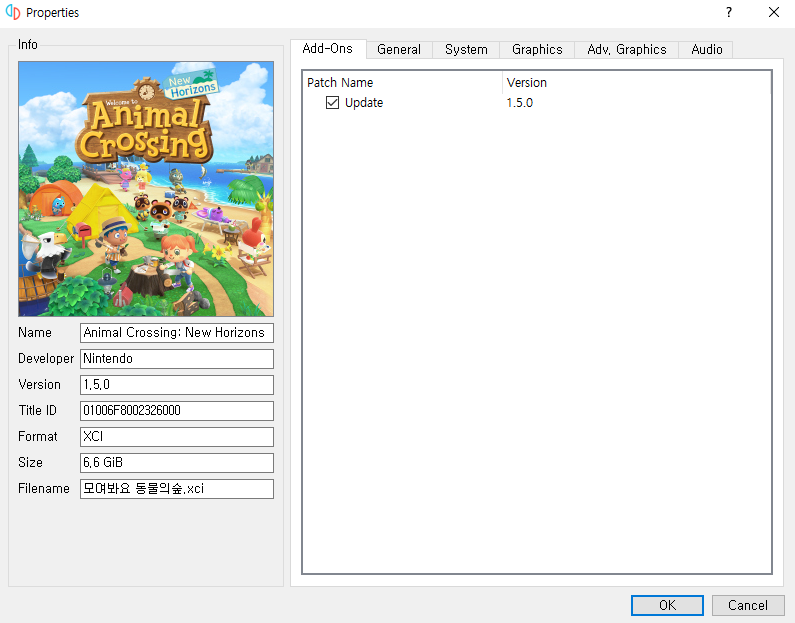Click the Developer field showing Nintendo
Screen dimensions: 795x623
(x=177, y=359)
